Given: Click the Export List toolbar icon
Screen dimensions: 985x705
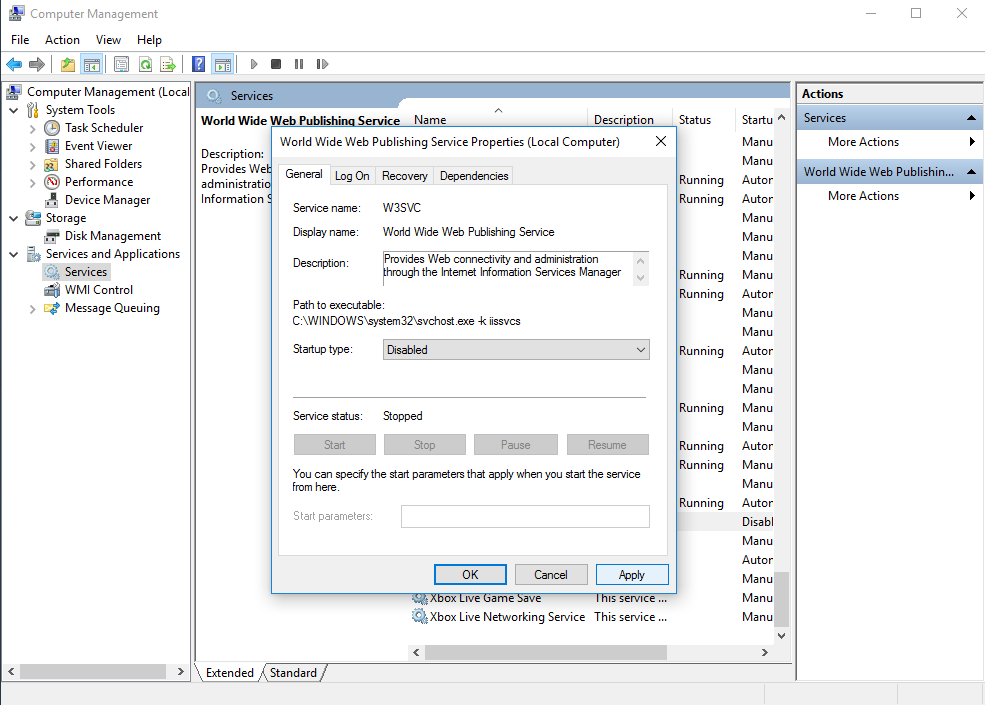Looking at the screenshot, I should (x=169, y=63).
